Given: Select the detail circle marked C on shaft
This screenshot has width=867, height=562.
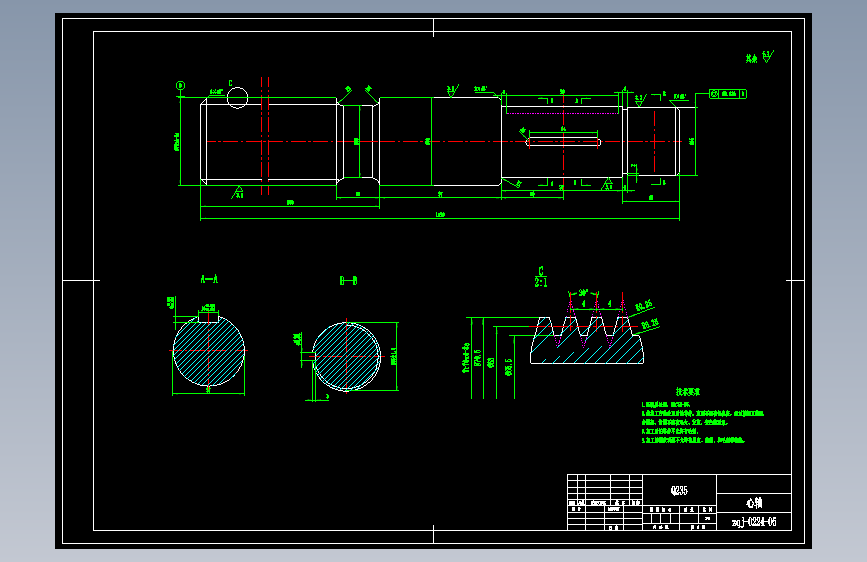Looking at the screenshot, I should pyautogui.click(x=238, y=98).
